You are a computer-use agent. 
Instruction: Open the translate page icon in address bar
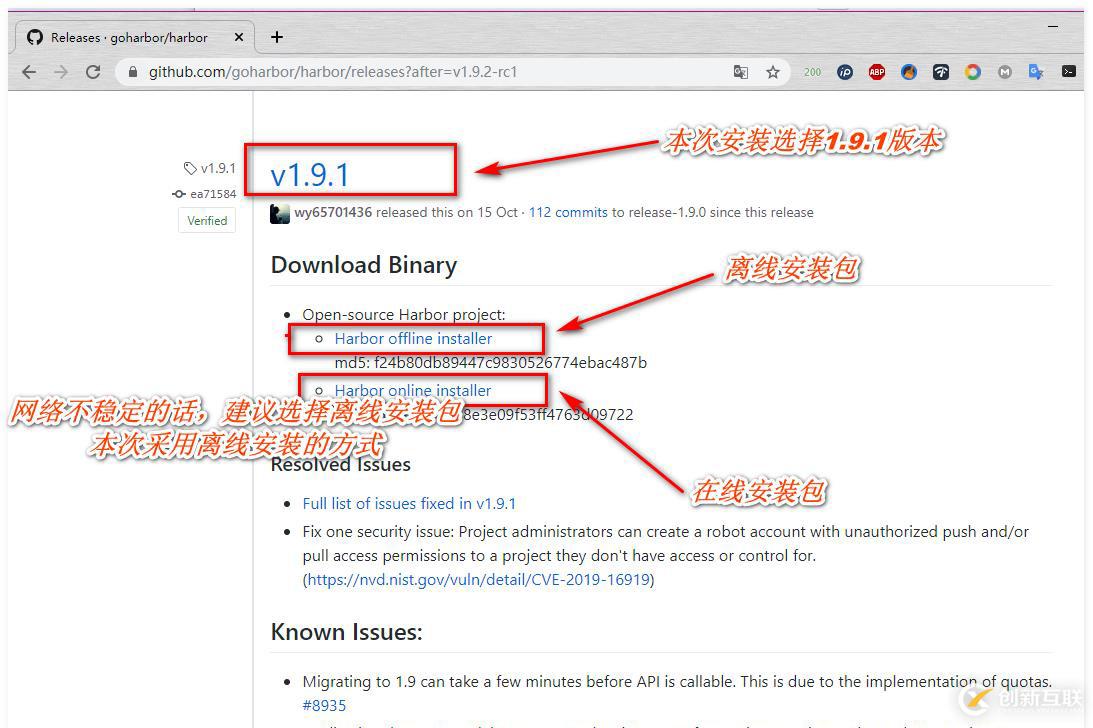tap(740, 72)
